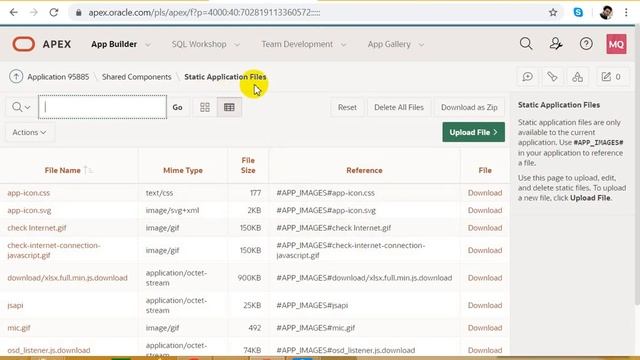Open jsapi file link
This screenshot has width=640, height=360.
[x=15, y=305]
